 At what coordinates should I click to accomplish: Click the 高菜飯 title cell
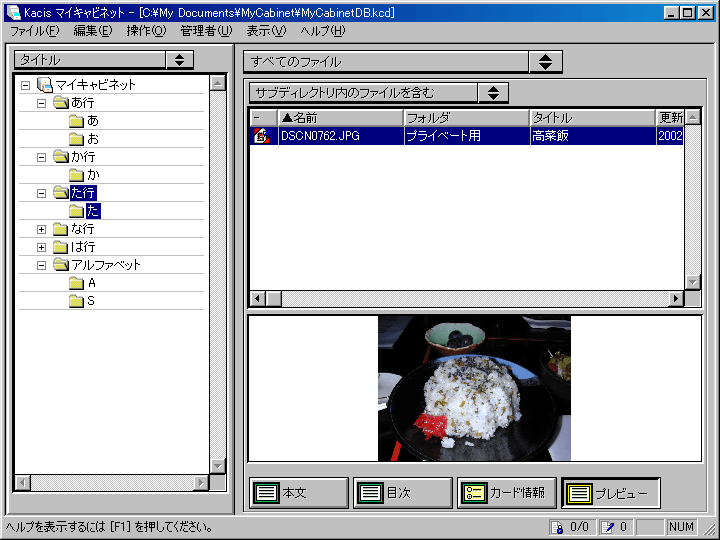[x=550, y=136]
